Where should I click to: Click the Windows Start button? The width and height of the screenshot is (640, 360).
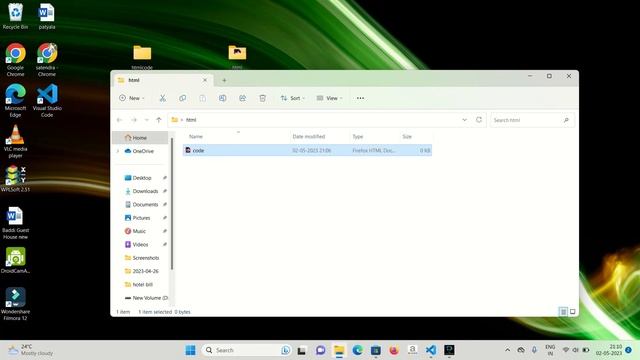click(190, 350)
